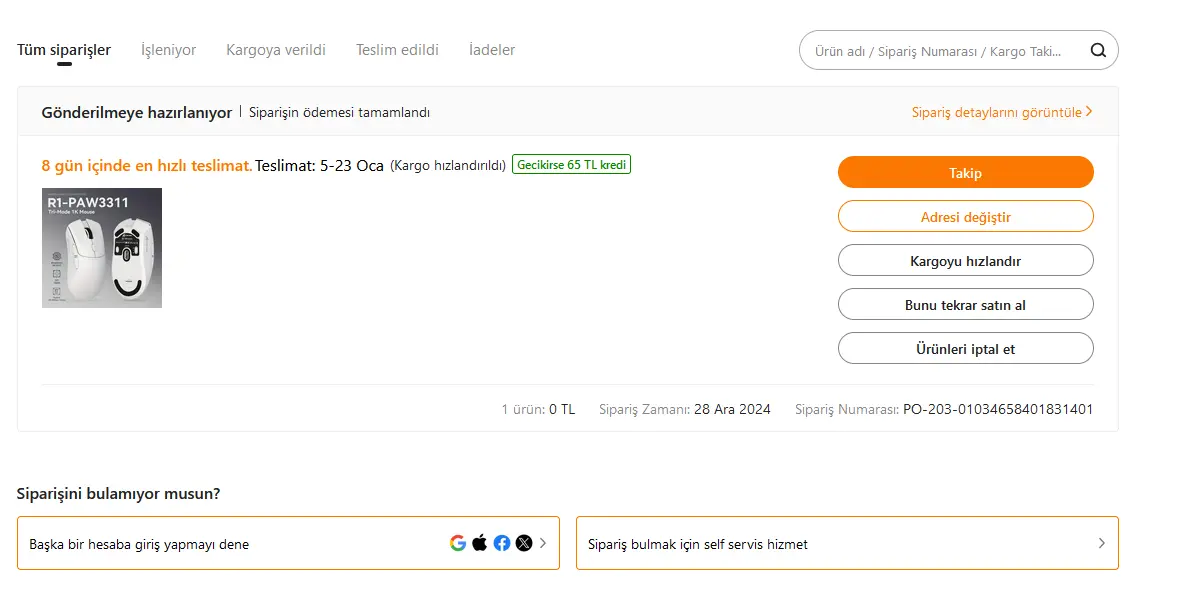Click the 1 ürün: 0 TL summary

tap(538, 409)
